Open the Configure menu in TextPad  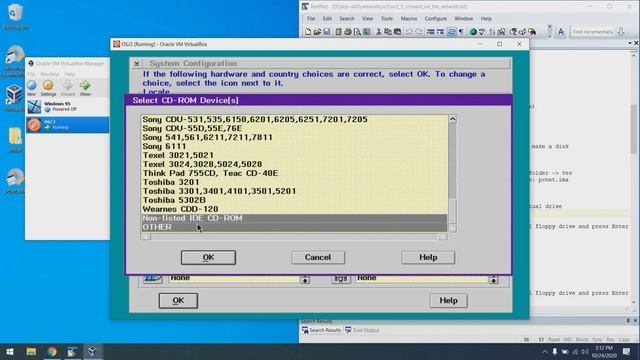(436, 19)
